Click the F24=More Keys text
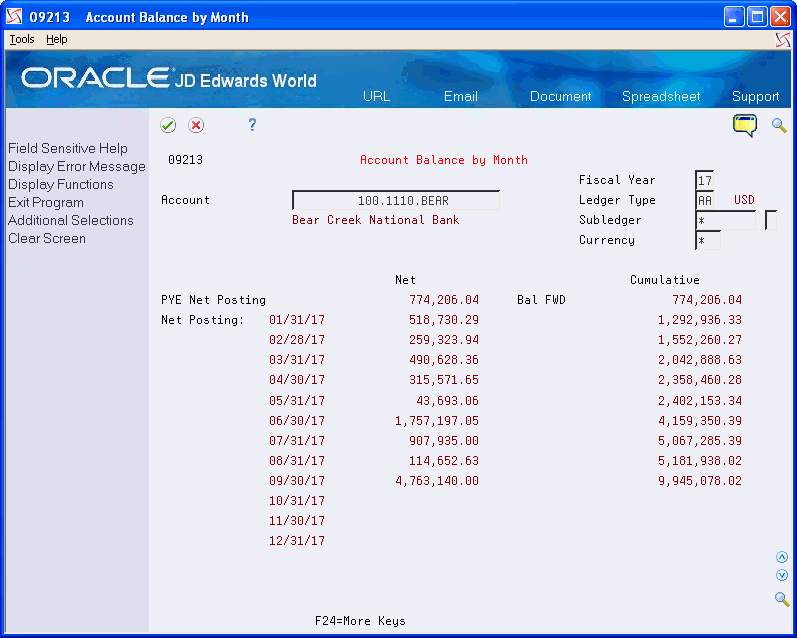This screenshot has height=638, width=797. (360, 621)
